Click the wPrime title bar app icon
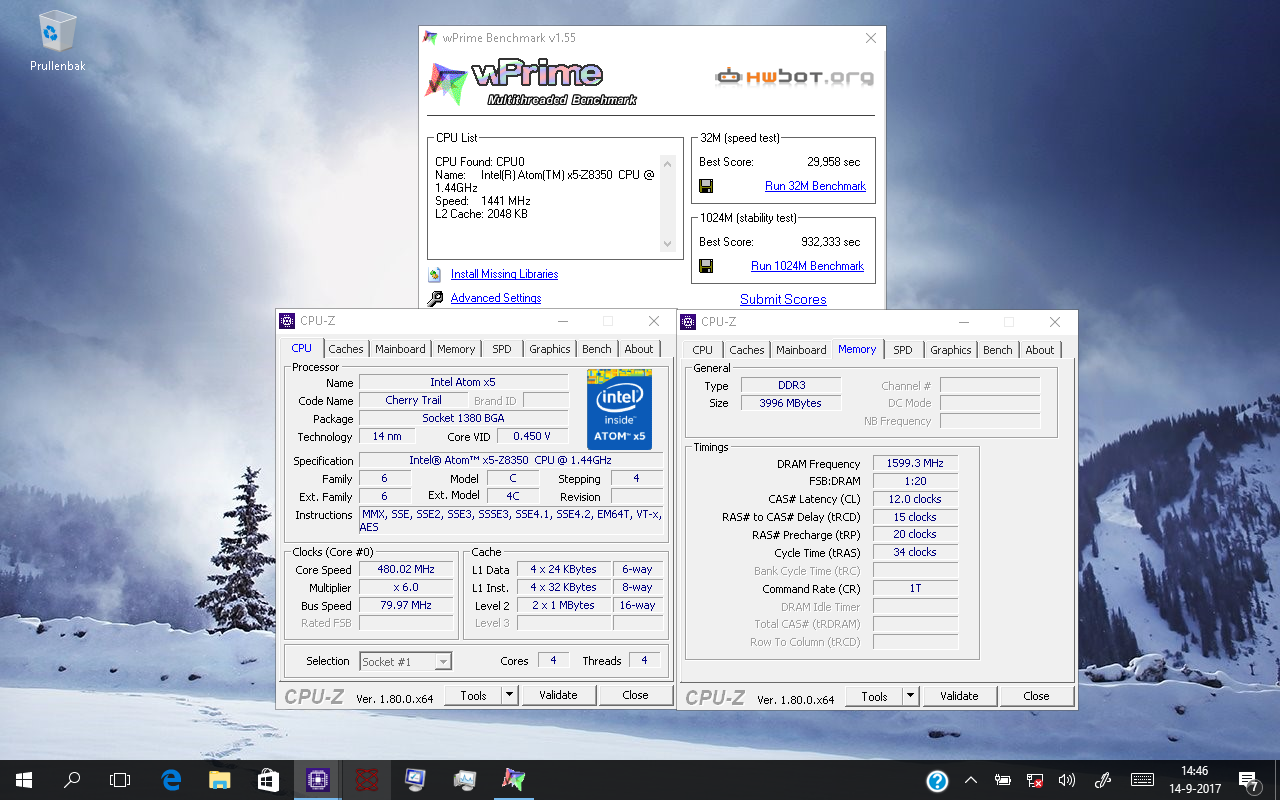Viewport: 1280px width, 800px height. (x=430, y=38)
